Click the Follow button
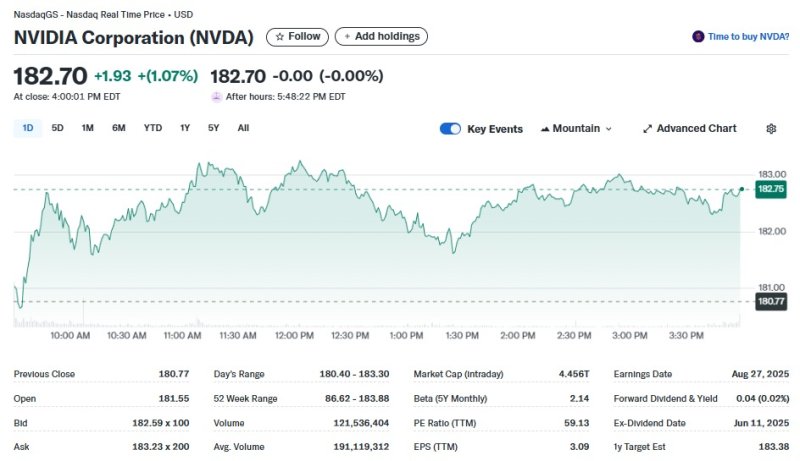This screenshot has width=800, height=461. (x=297, y=36)
